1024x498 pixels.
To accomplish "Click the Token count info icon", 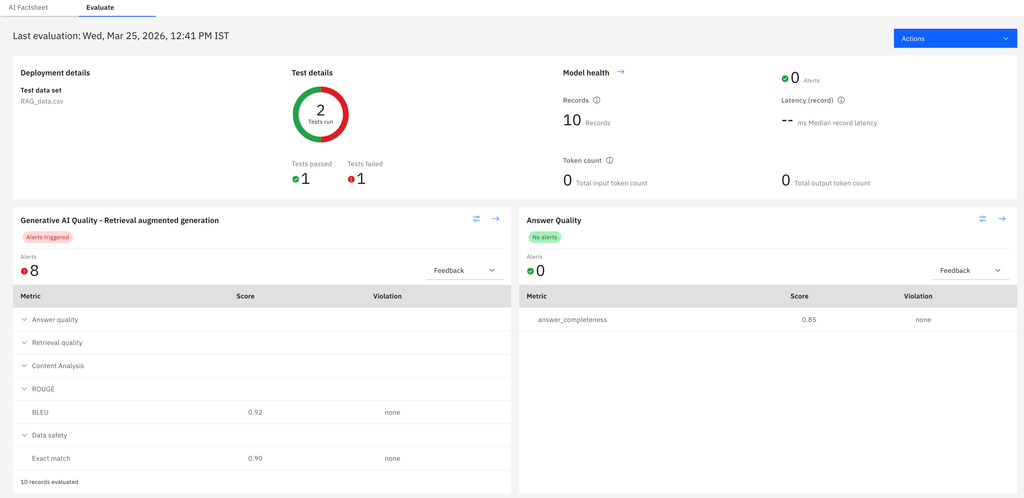I will (609, 161).
